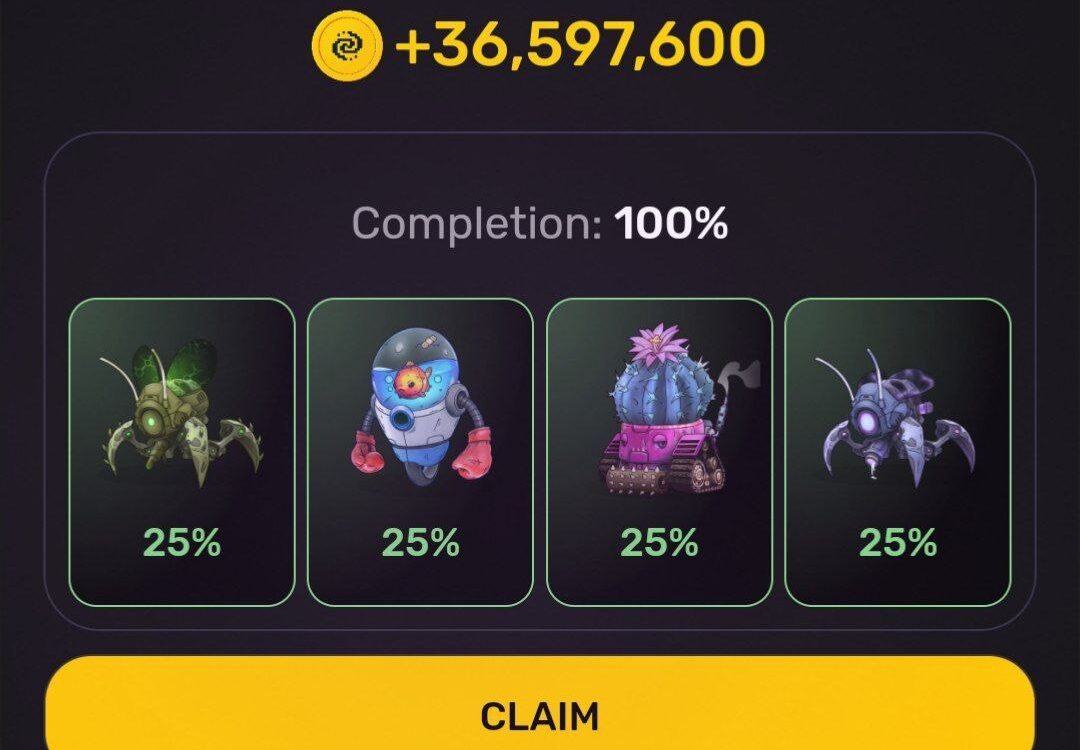Screen dimensions: 1080x750
Task: Click the 25% label under green beetle
Action: (182, 543)
